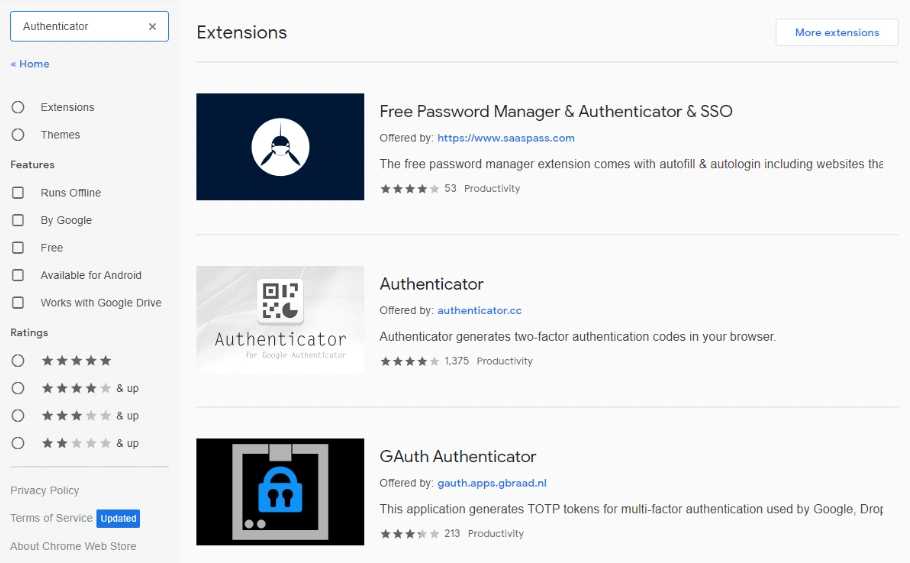Image resolution: width=910 pixels, height=563 pixels.
Task: Check the Free feature filter
Action: 18,248
